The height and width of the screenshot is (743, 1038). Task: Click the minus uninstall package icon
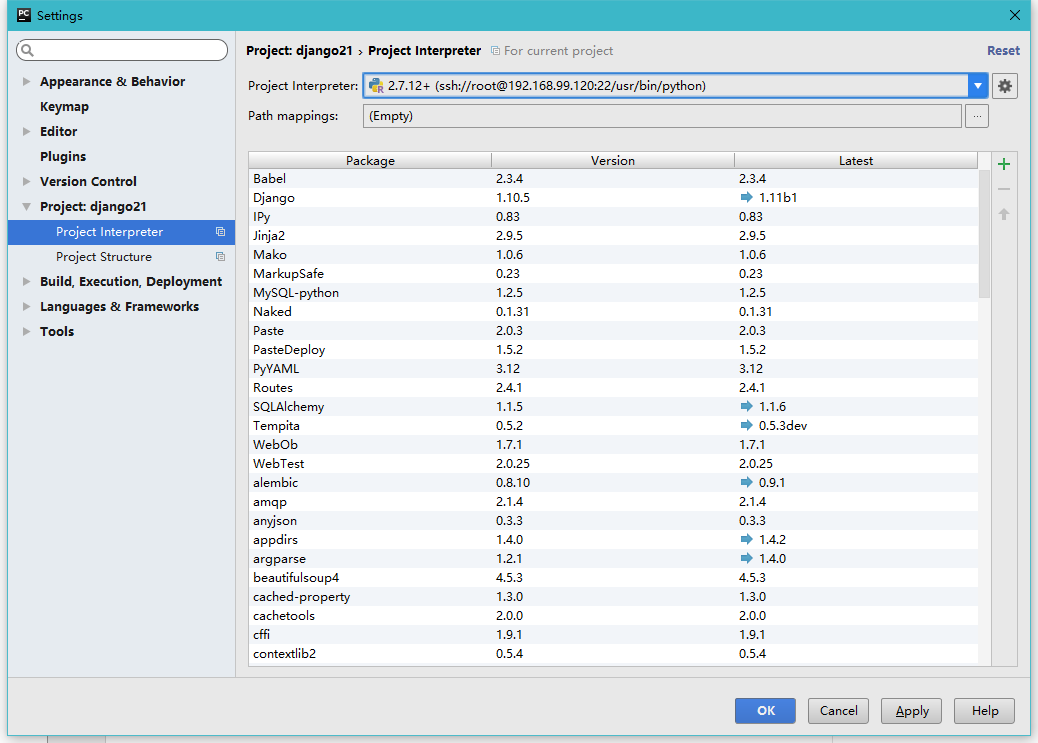1004,189
